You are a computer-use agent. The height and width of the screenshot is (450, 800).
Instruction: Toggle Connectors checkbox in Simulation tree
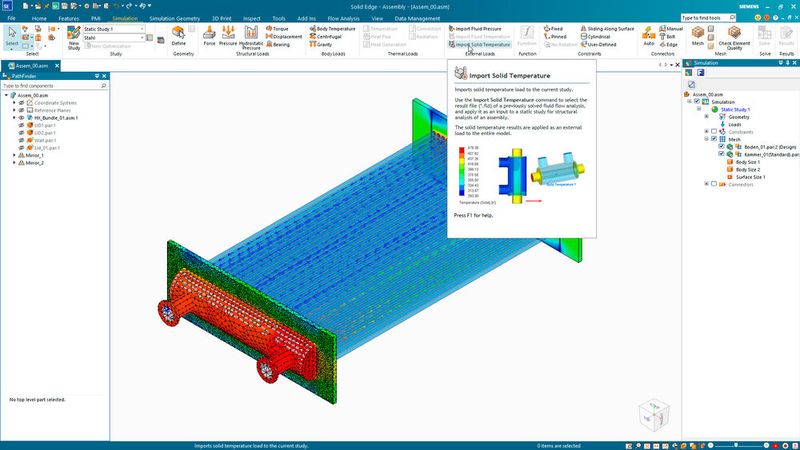[x=714, y=184]
